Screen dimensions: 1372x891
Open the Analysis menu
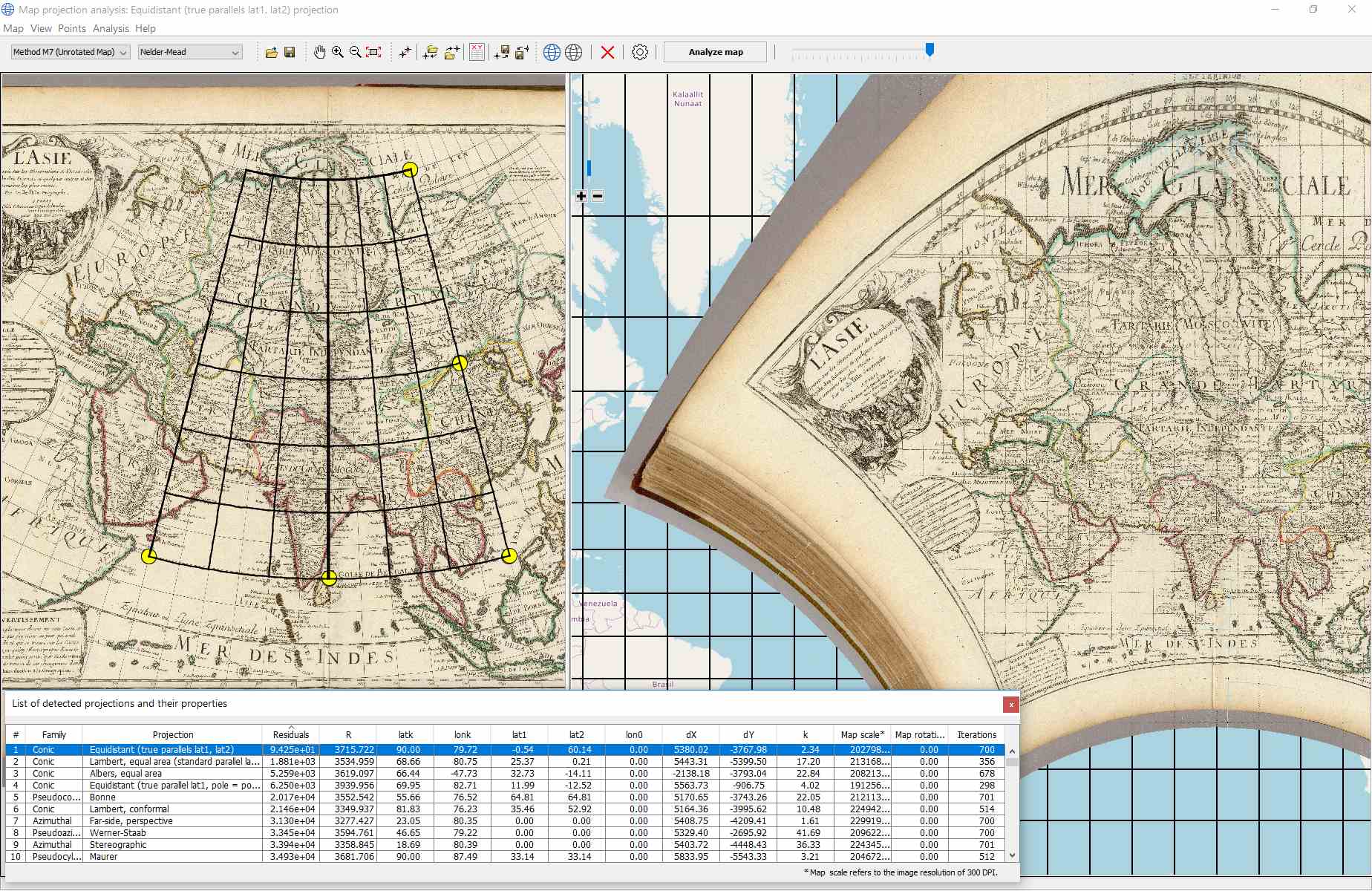[111, 28]
